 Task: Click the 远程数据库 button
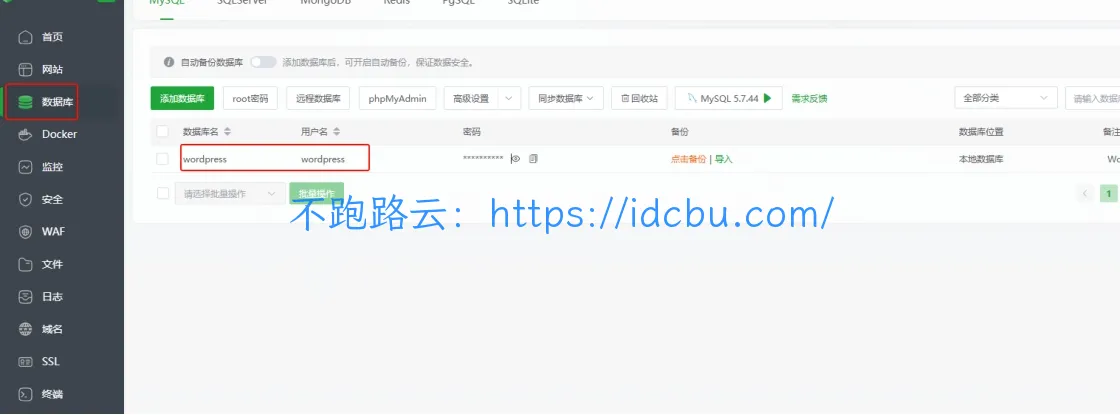(x=318, y=99)
